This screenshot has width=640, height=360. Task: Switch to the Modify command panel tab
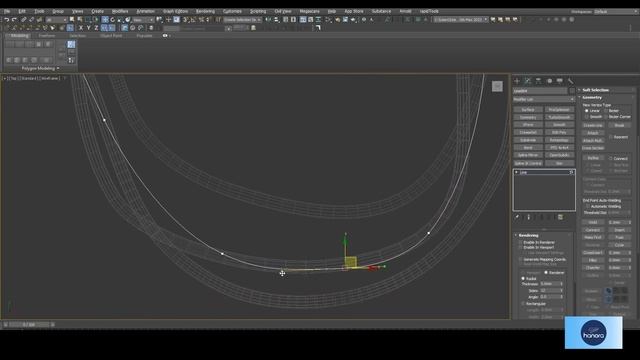click(x=527, y=81)
